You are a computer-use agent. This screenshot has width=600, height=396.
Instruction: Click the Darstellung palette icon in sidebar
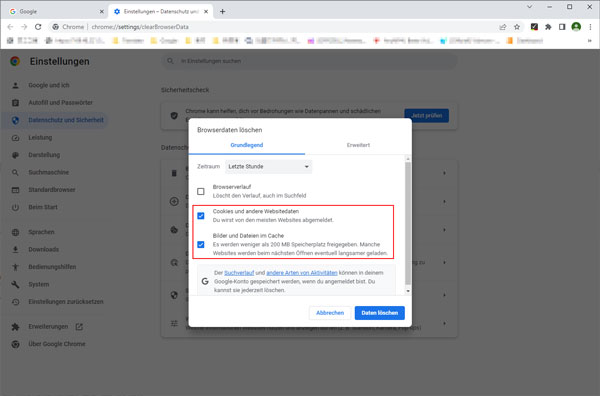pyautogui.click(x=15, y=155)
